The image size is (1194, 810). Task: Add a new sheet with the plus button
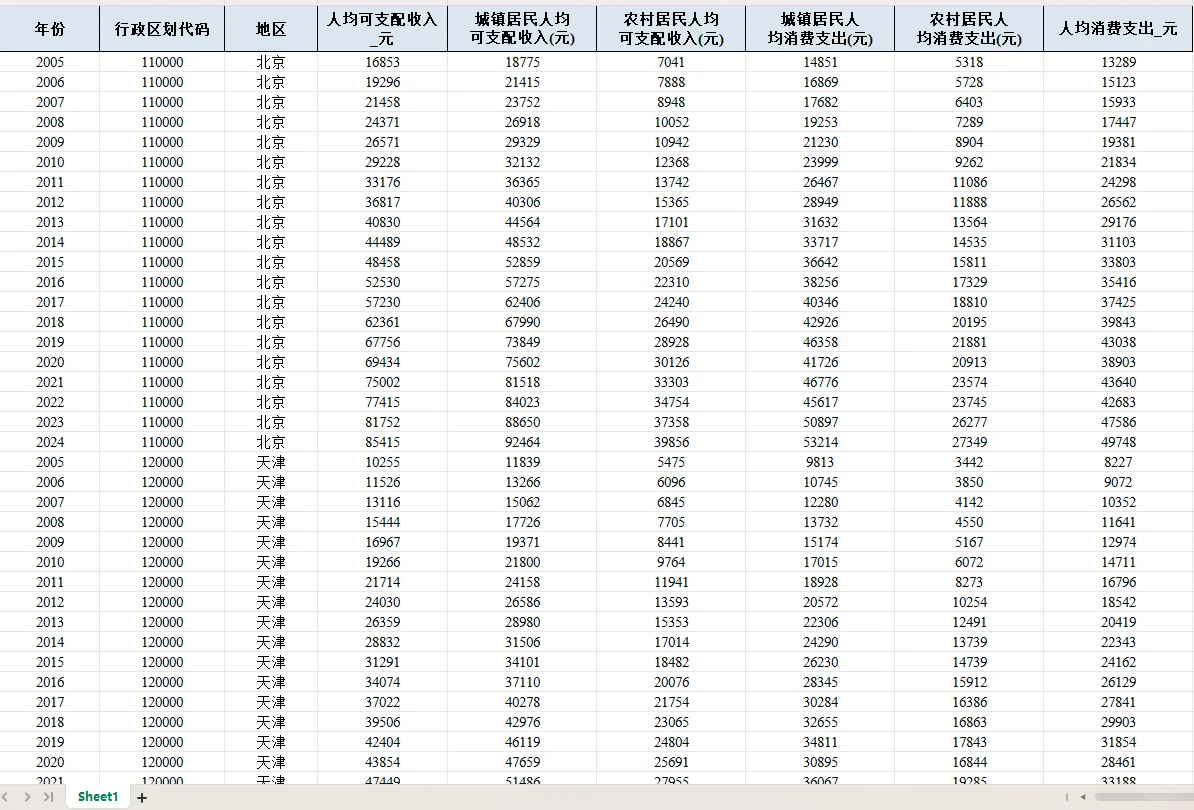pyautogui.click(x=142, y=797)
